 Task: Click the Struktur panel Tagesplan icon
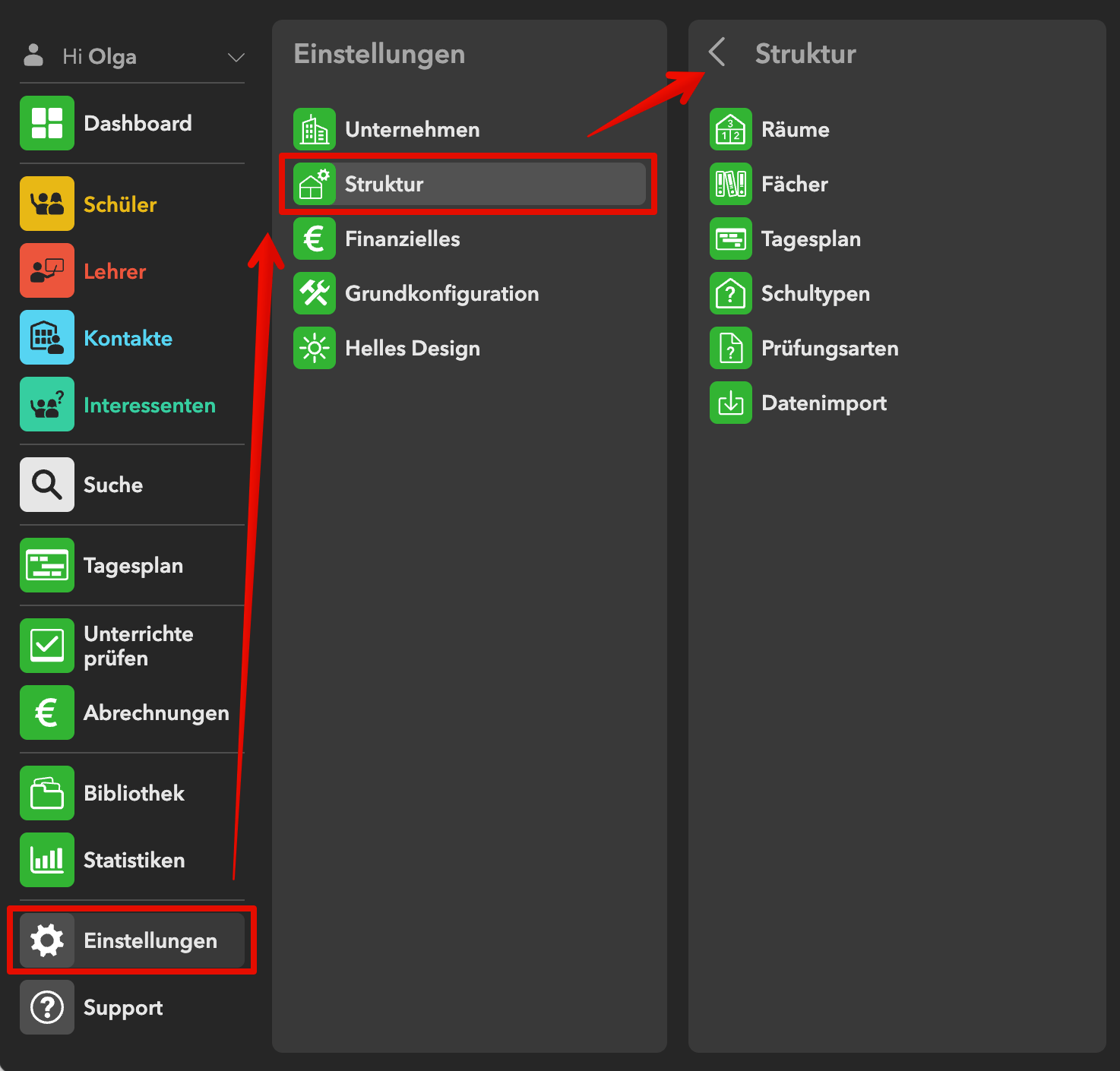tap(731, 239)
